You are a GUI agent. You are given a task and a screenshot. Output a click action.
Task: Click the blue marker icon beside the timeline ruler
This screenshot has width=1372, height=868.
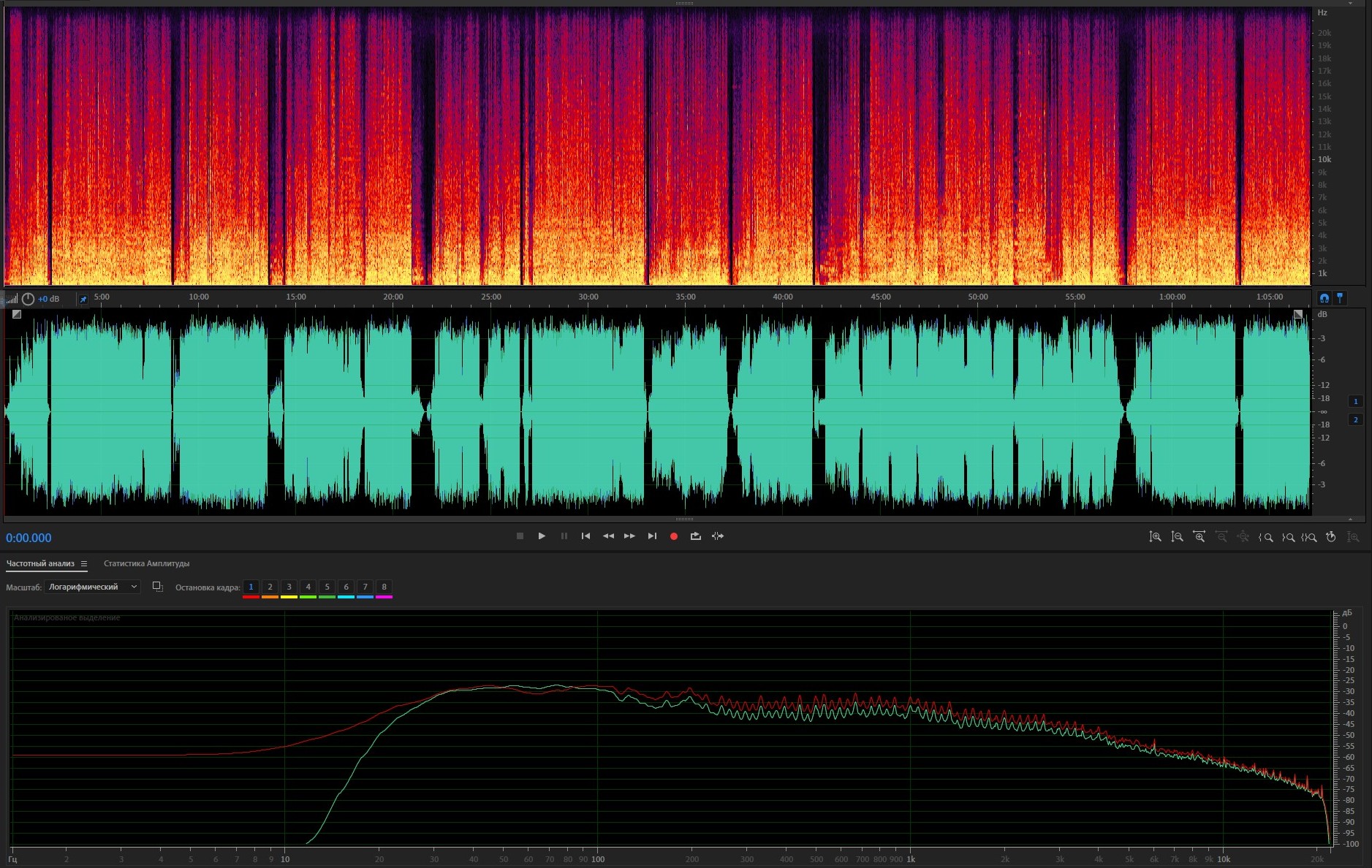tap(1340, 298)
